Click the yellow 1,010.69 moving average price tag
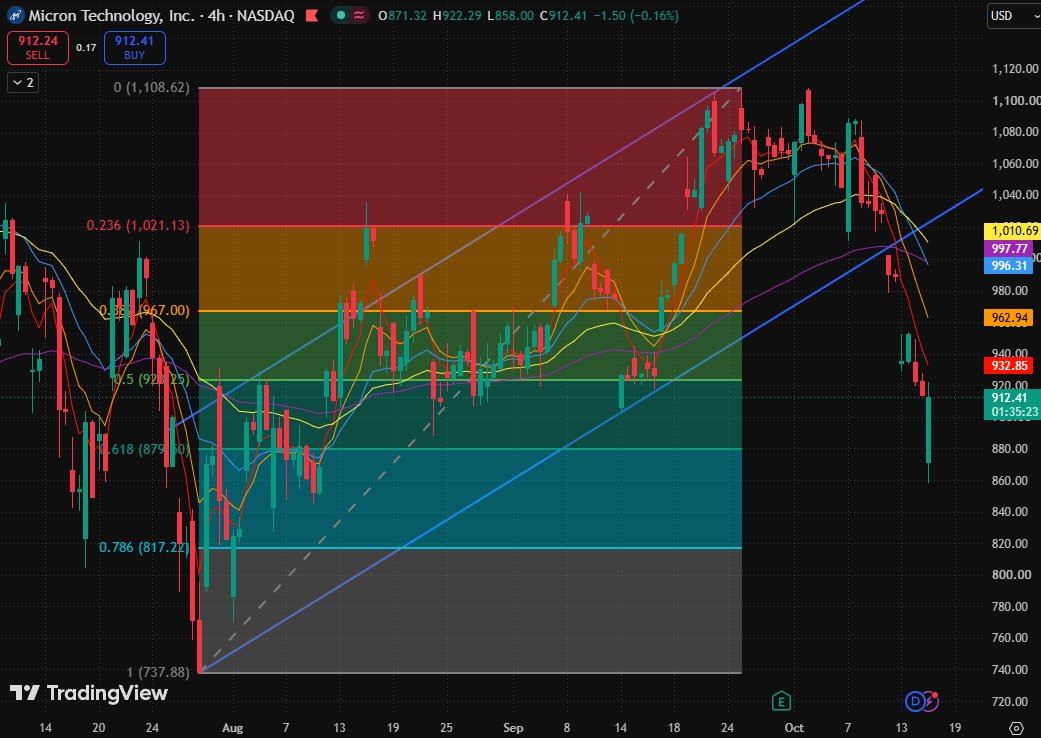The width and height of the screenshot is (1041, 738). (x=1013, y=231)
